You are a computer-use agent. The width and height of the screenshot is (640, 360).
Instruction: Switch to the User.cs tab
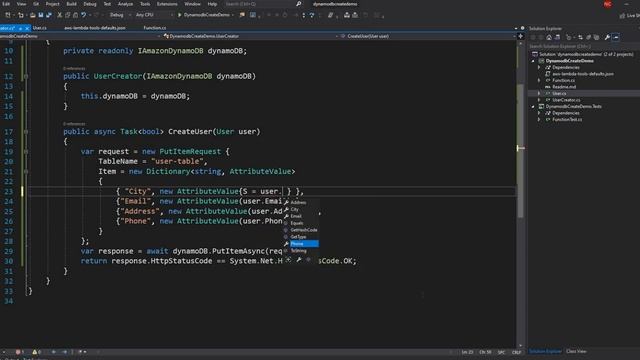40,28
